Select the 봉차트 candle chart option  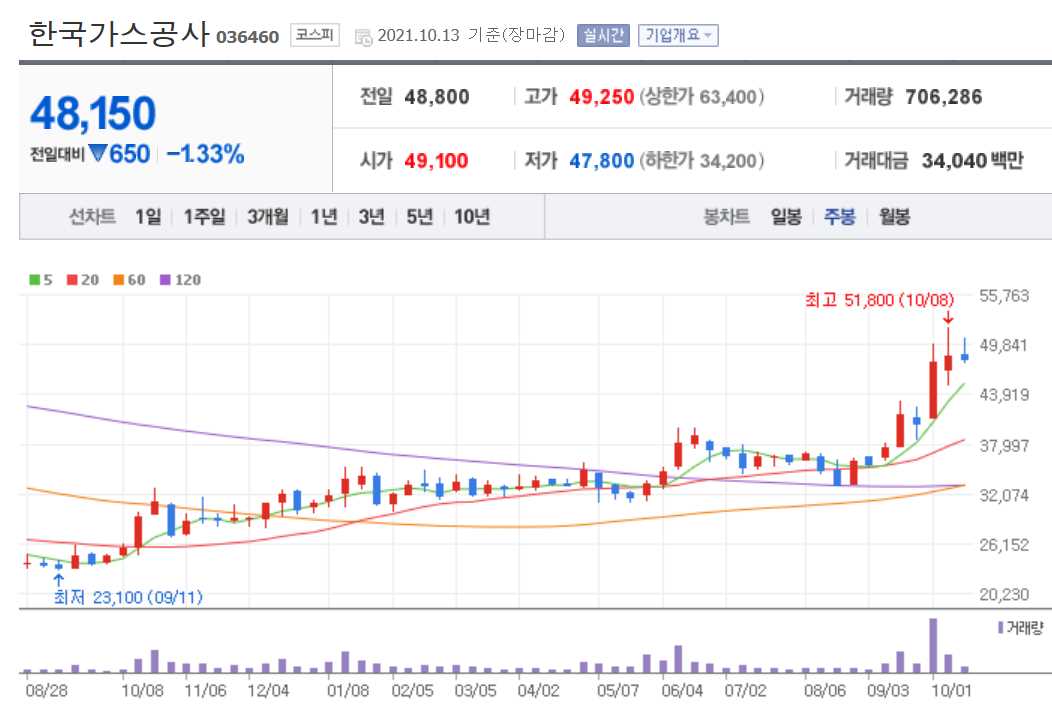tap(729, 216)
